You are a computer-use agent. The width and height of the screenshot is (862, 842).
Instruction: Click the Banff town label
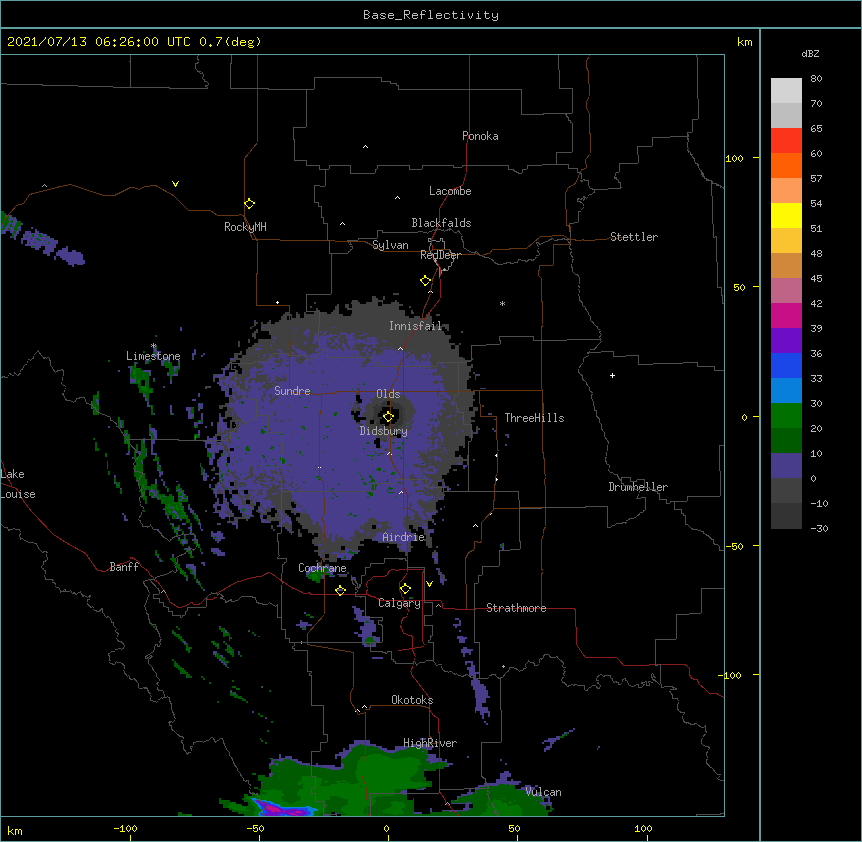(x=124, y=567)
